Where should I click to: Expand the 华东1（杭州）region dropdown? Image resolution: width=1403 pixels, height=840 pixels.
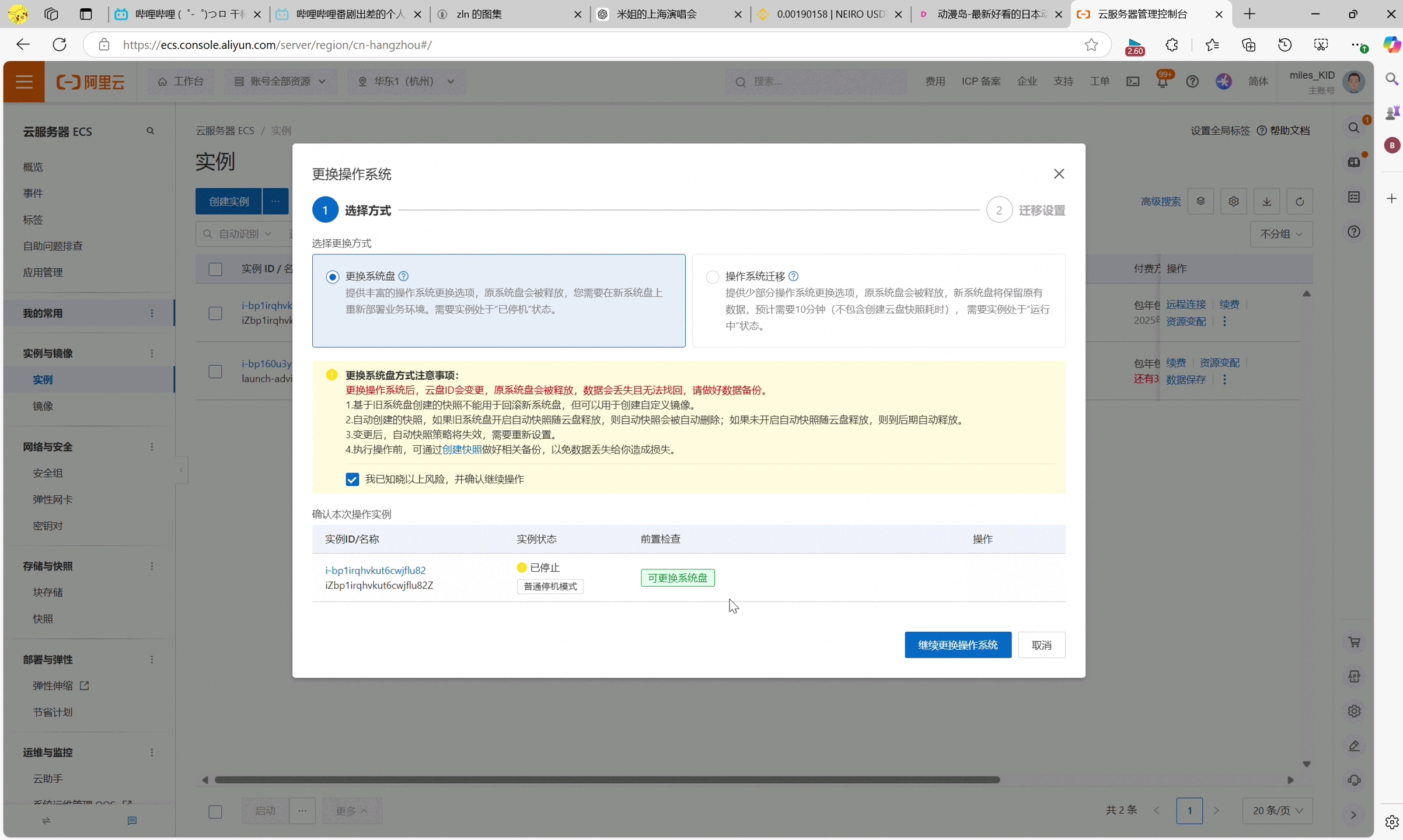(406, 82)
